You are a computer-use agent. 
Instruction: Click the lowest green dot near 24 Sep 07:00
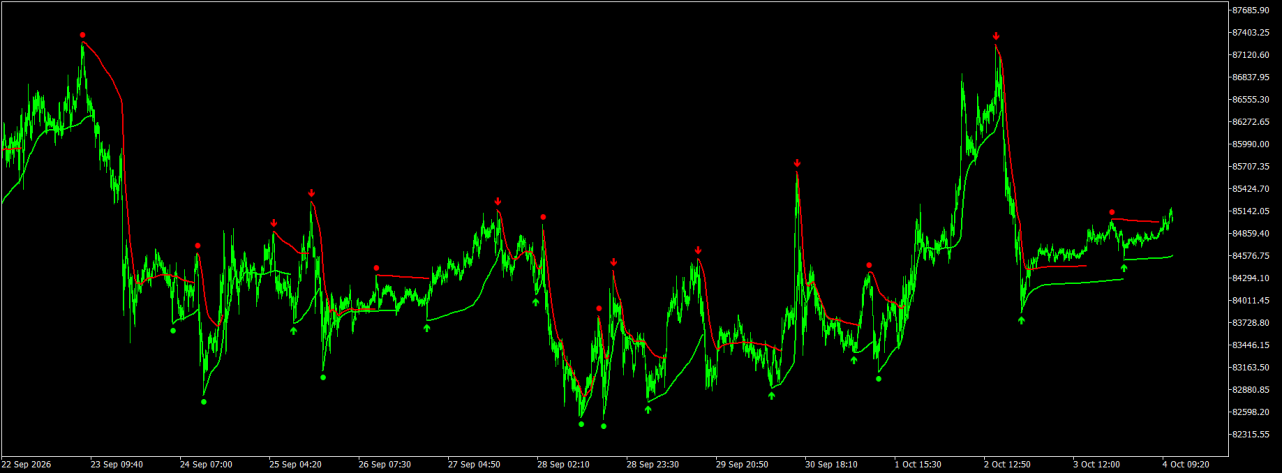point(204,402)
